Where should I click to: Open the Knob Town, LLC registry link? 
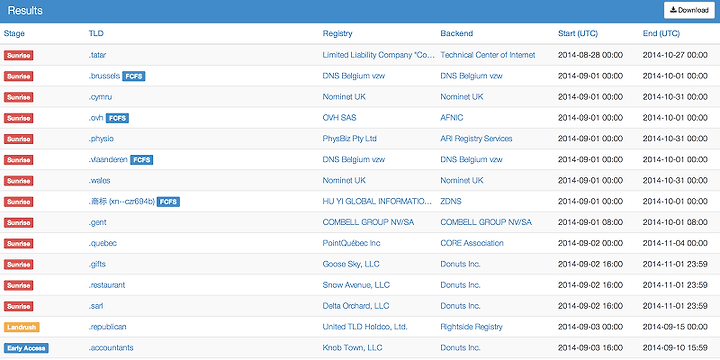[353, 348]
